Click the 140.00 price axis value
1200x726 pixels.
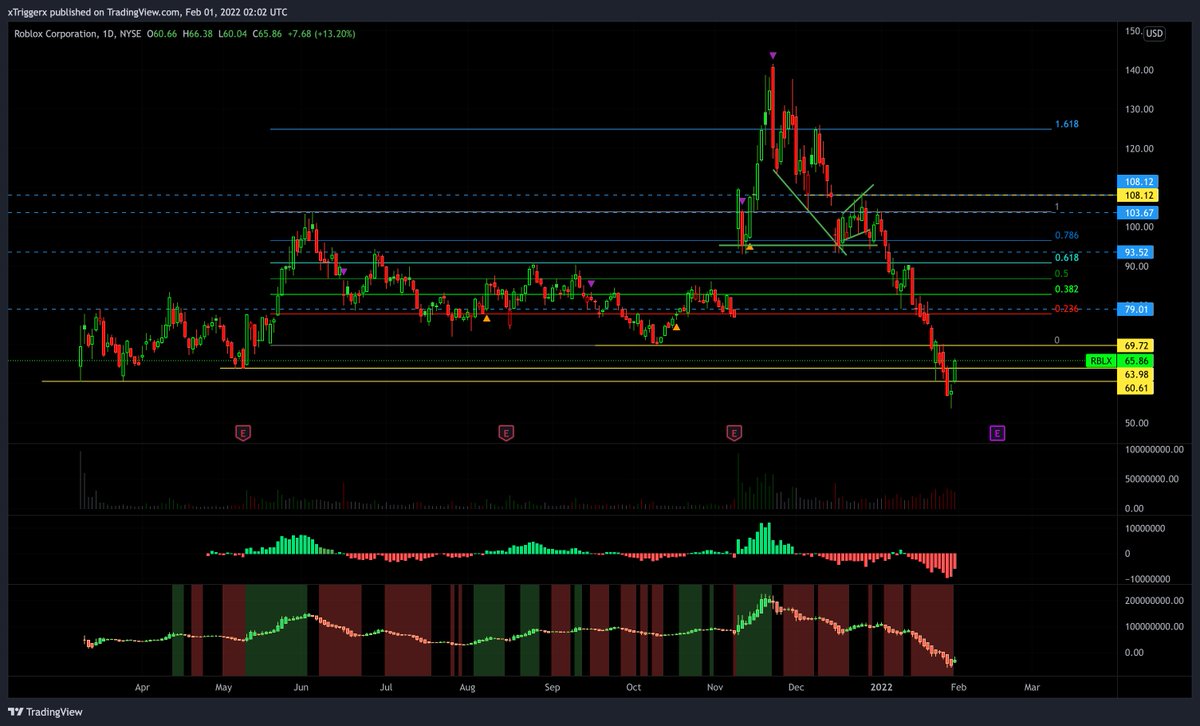[1141, 70]
